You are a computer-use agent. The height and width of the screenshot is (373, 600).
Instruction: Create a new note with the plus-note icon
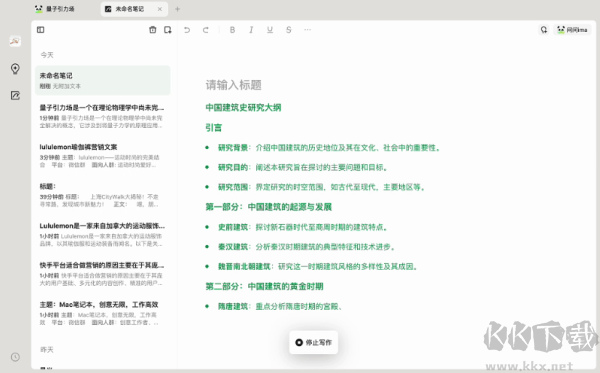pyautogui.click(x=168, y=30)
